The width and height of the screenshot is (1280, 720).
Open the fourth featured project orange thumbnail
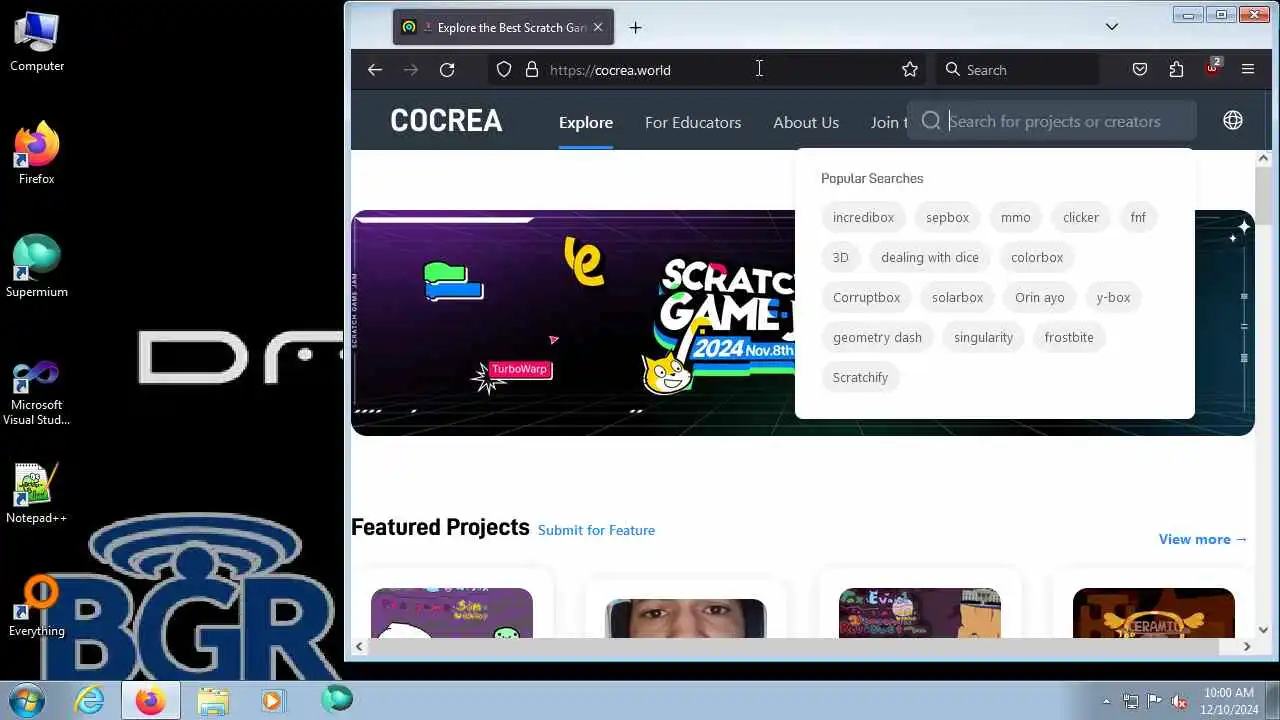1154,613
